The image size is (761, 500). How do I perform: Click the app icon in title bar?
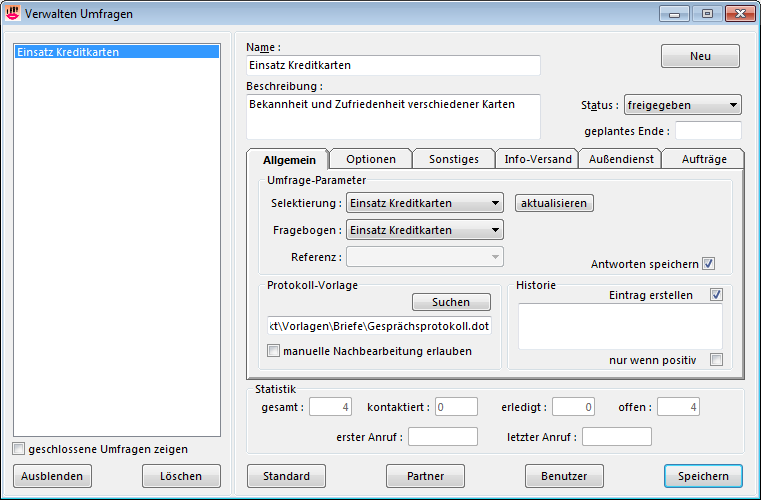13,14
